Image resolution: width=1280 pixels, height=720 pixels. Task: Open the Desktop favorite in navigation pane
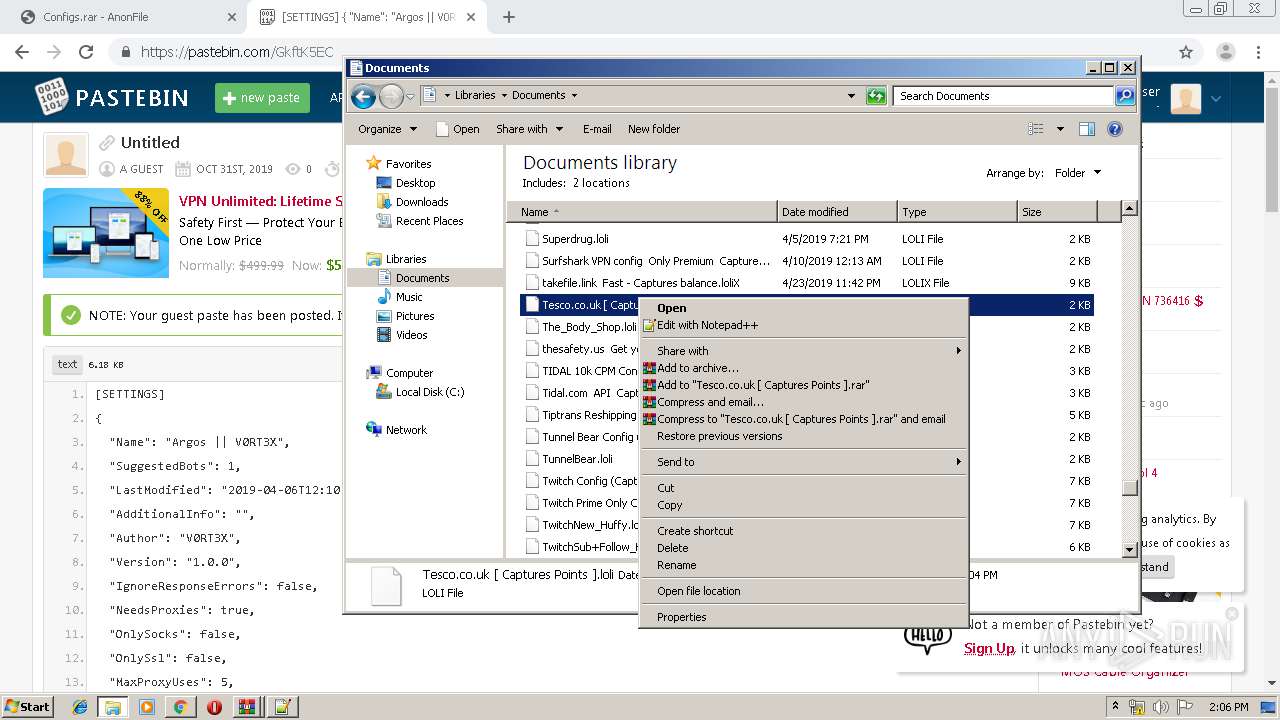415,183
